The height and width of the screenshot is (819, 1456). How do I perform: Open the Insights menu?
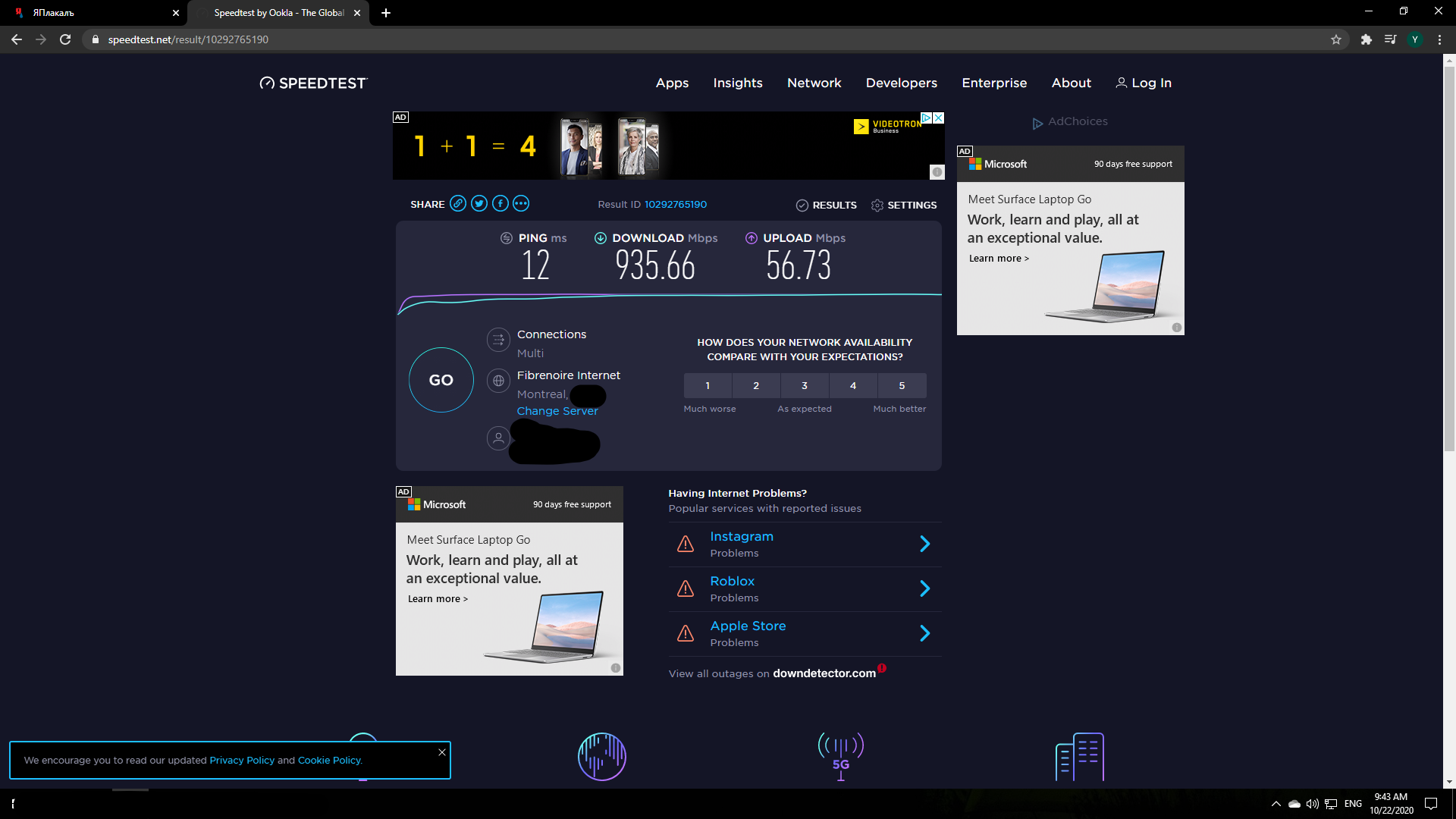[x=738, y=83]
